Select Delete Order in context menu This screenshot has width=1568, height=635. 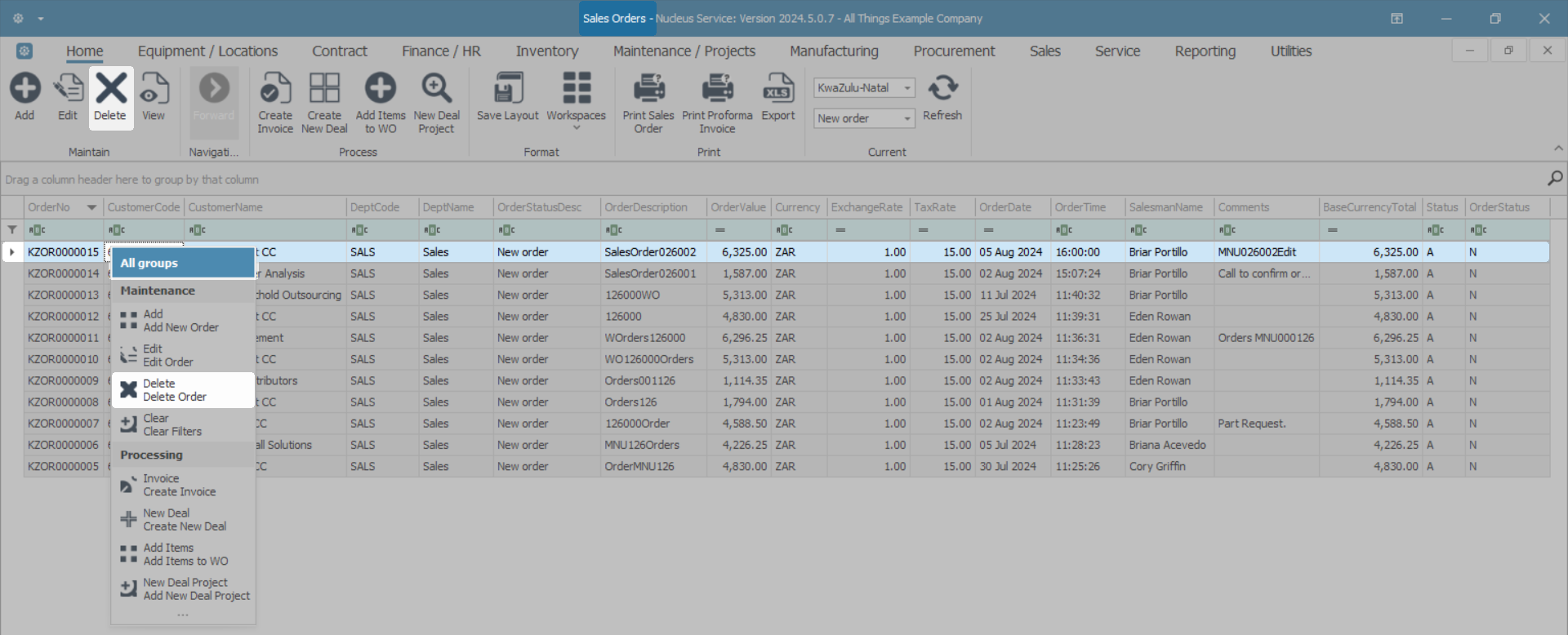[175, 390]
